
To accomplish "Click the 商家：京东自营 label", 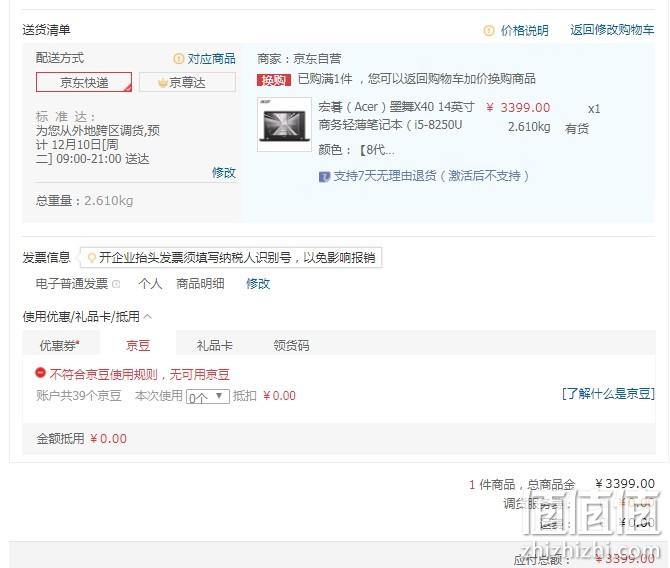I will (x=299, y=59).
